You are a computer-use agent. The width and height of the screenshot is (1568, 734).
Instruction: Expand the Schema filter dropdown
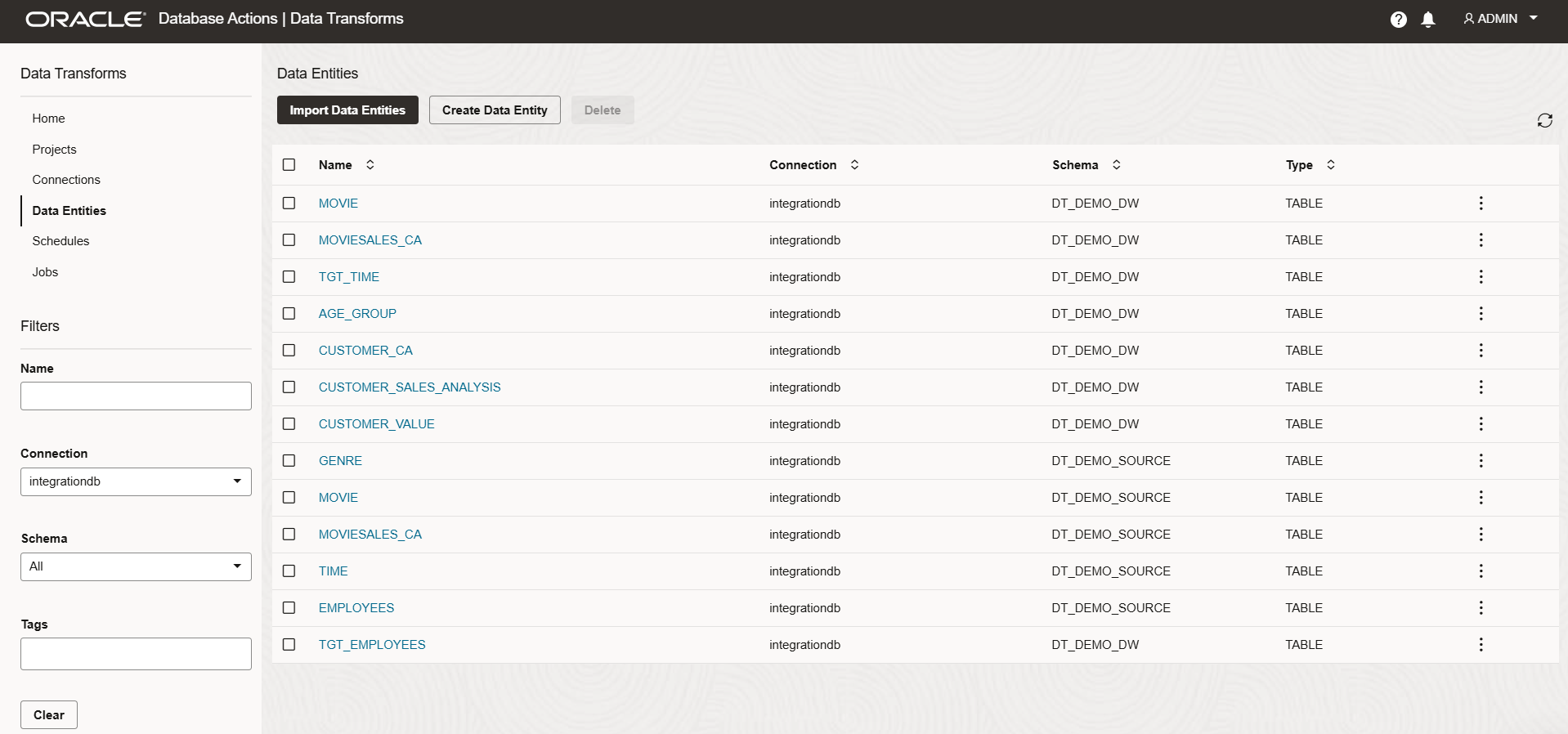point(136,566)
